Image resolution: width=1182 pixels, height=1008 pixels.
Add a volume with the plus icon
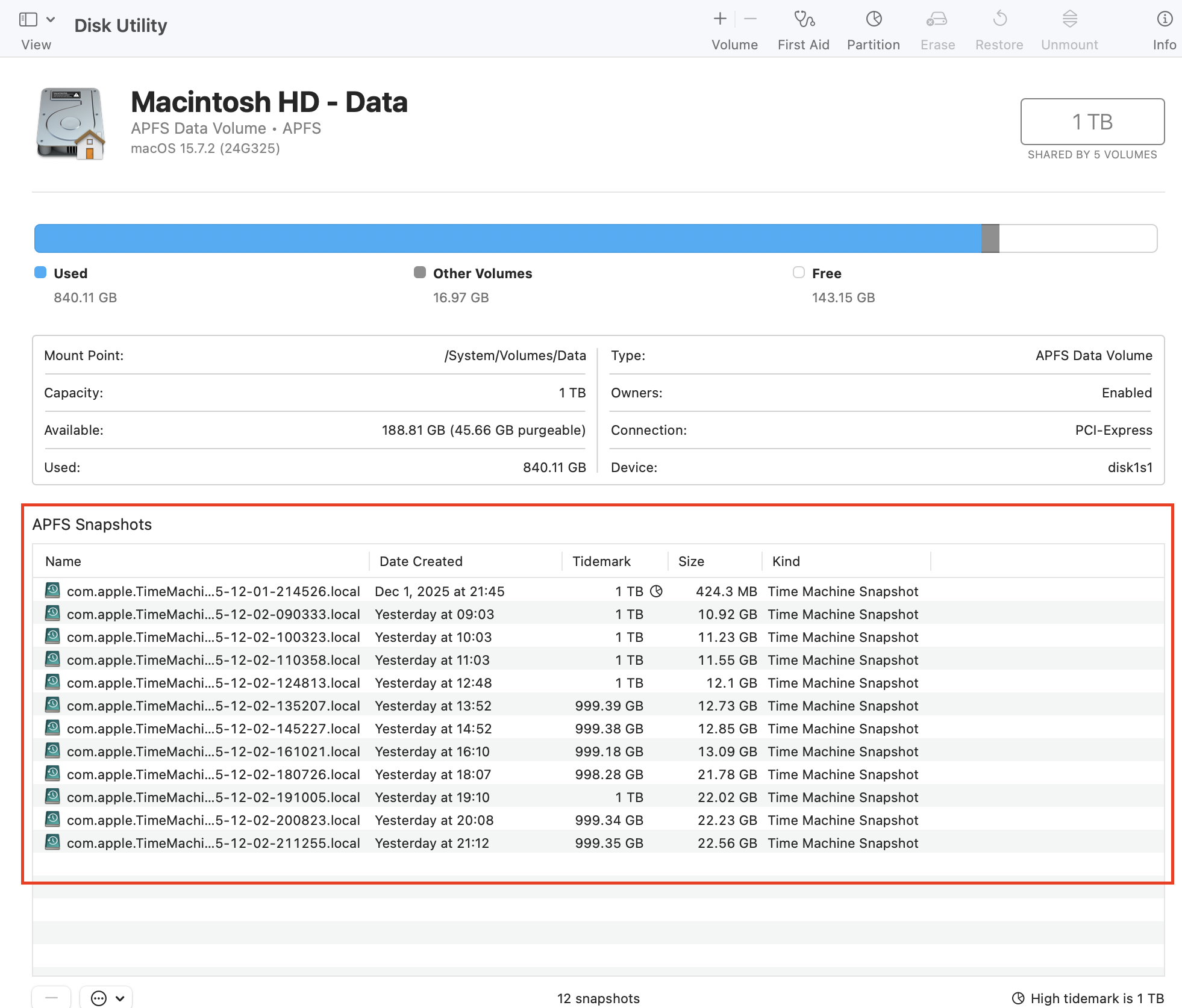(x=720, y=19)
